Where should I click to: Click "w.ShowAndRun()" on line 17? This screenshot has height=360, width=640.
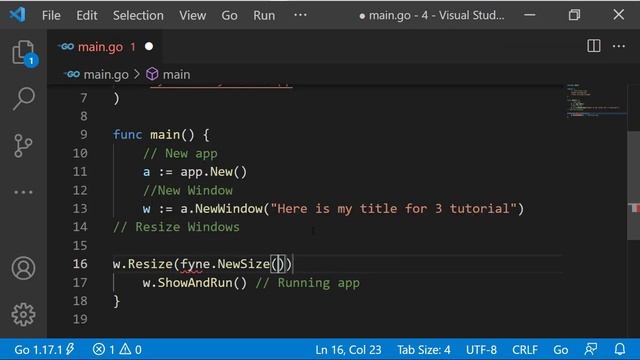coord(195,282)
